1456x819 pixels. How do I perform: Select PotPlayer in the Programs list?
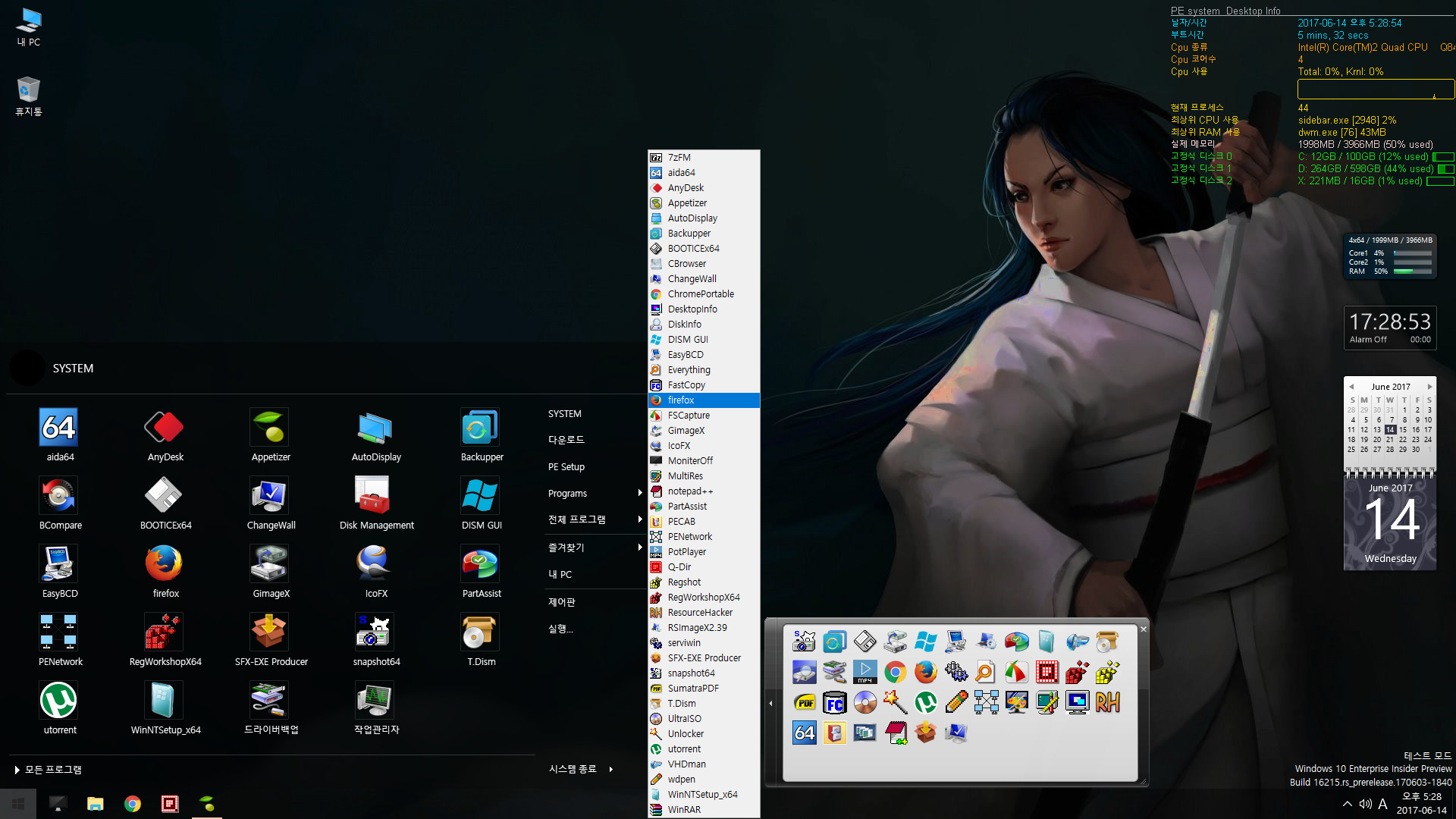click(704, 552)
